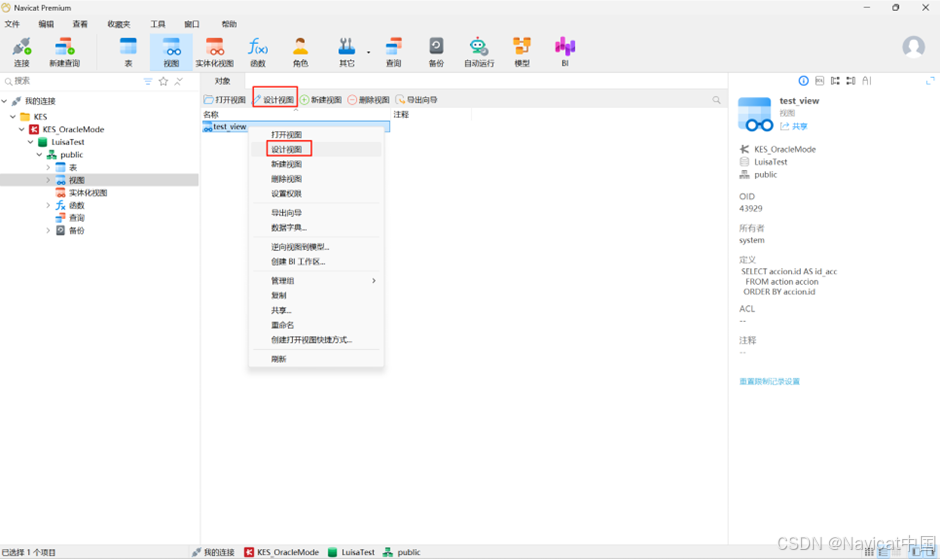
Task: Click 导出向导 button in object toolbar
Action: [417, 100]
